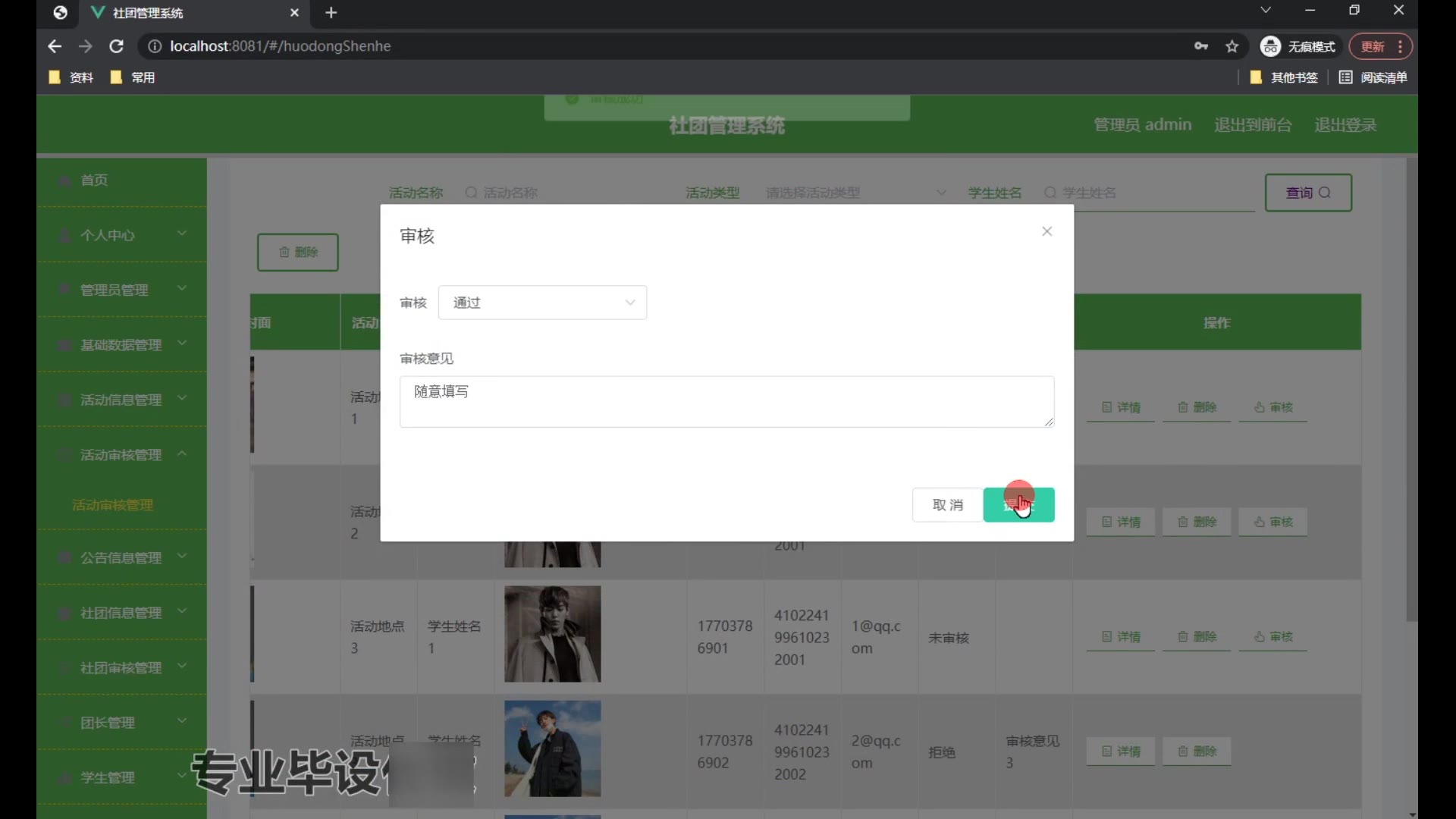Image resolution: width=1456 pixels, height=819 pixels.
Task: Go back using browser back arrow
Action: pos(54,46)
